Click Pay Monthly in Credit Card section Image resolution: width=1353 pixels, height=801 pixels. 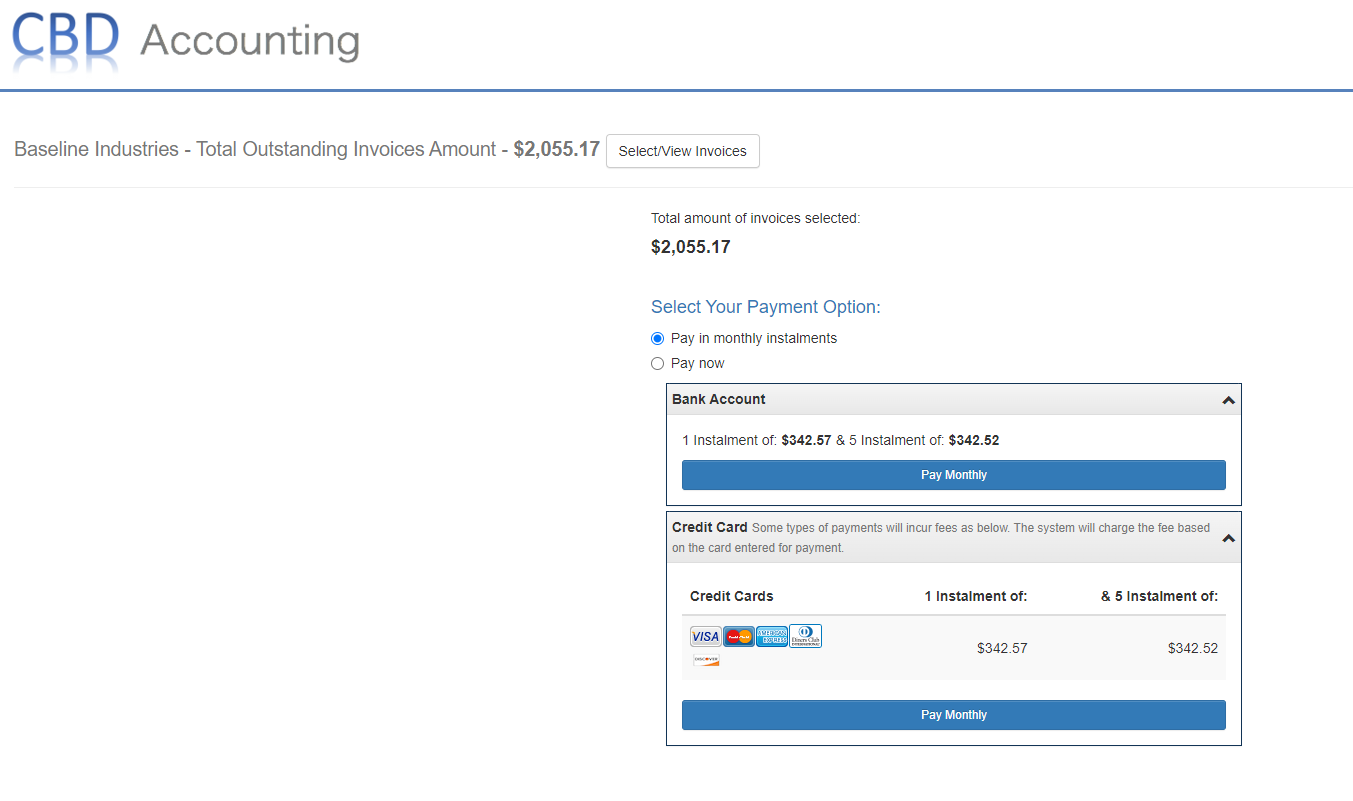tap(953, 714)
